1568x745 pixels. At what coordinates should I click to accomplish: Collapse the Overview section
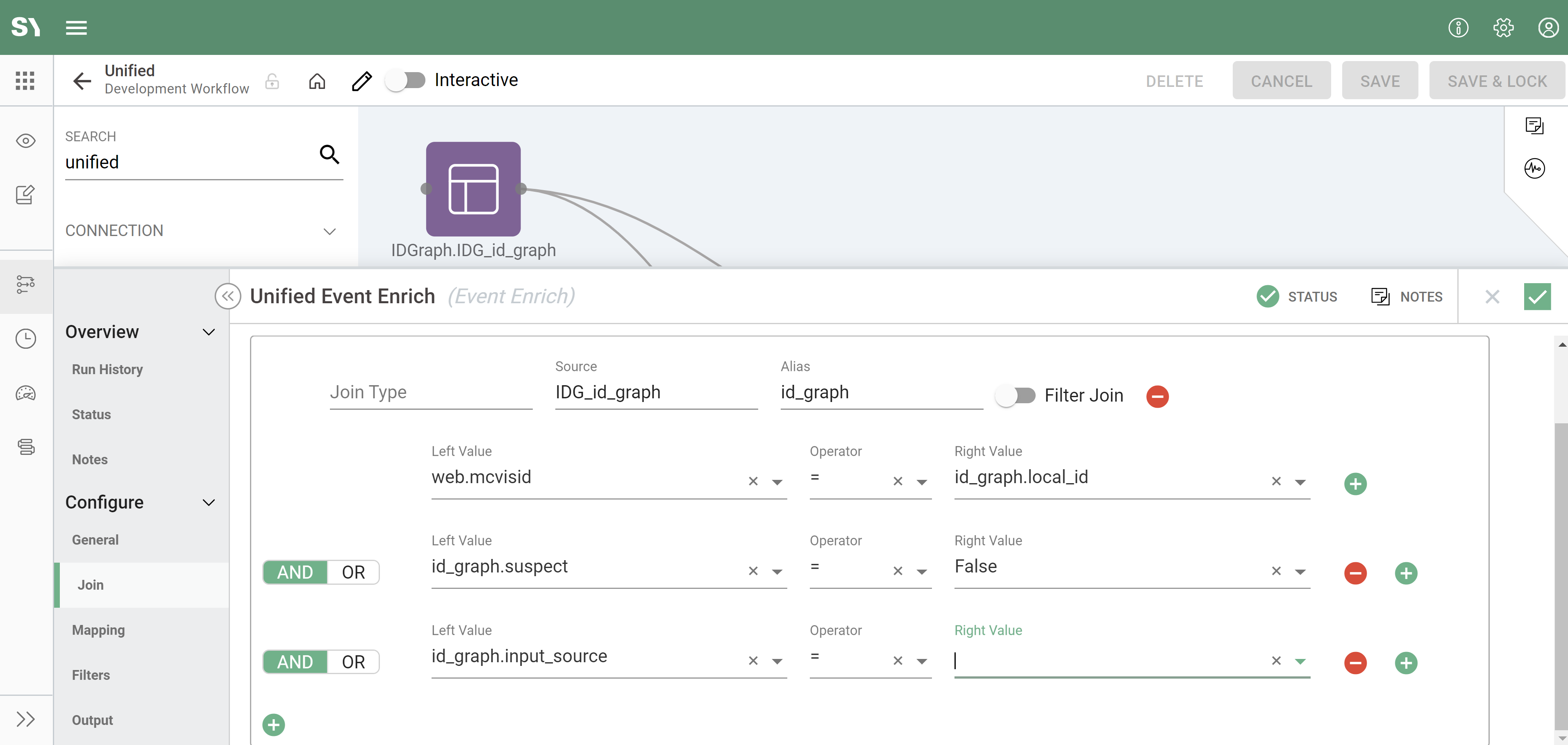209,332
